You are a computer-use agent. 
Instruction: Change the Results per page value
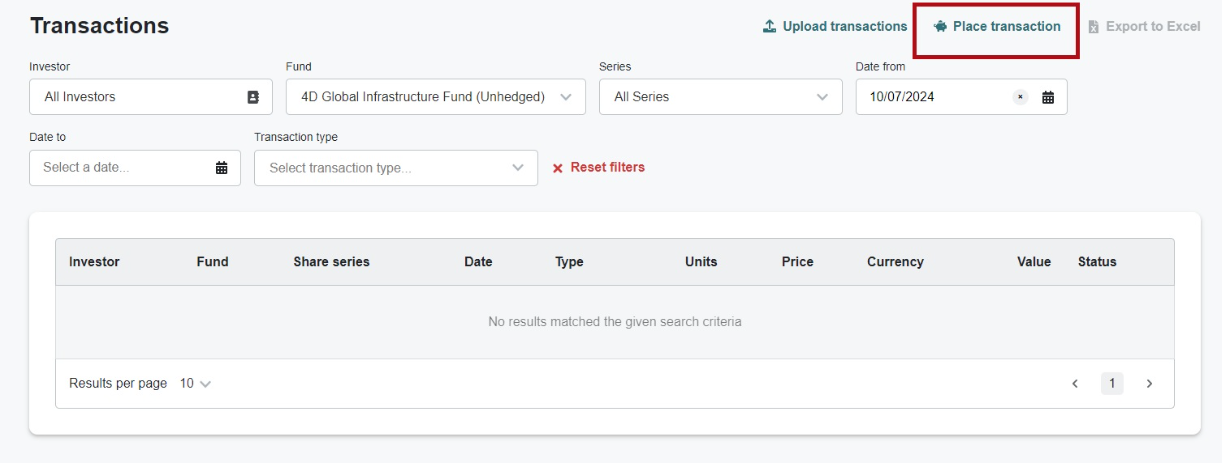click(x=196, y=384)
